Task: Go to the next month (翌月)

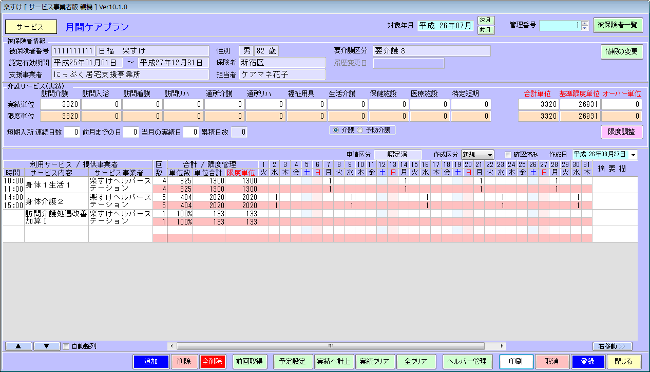Action: [485, 20]
